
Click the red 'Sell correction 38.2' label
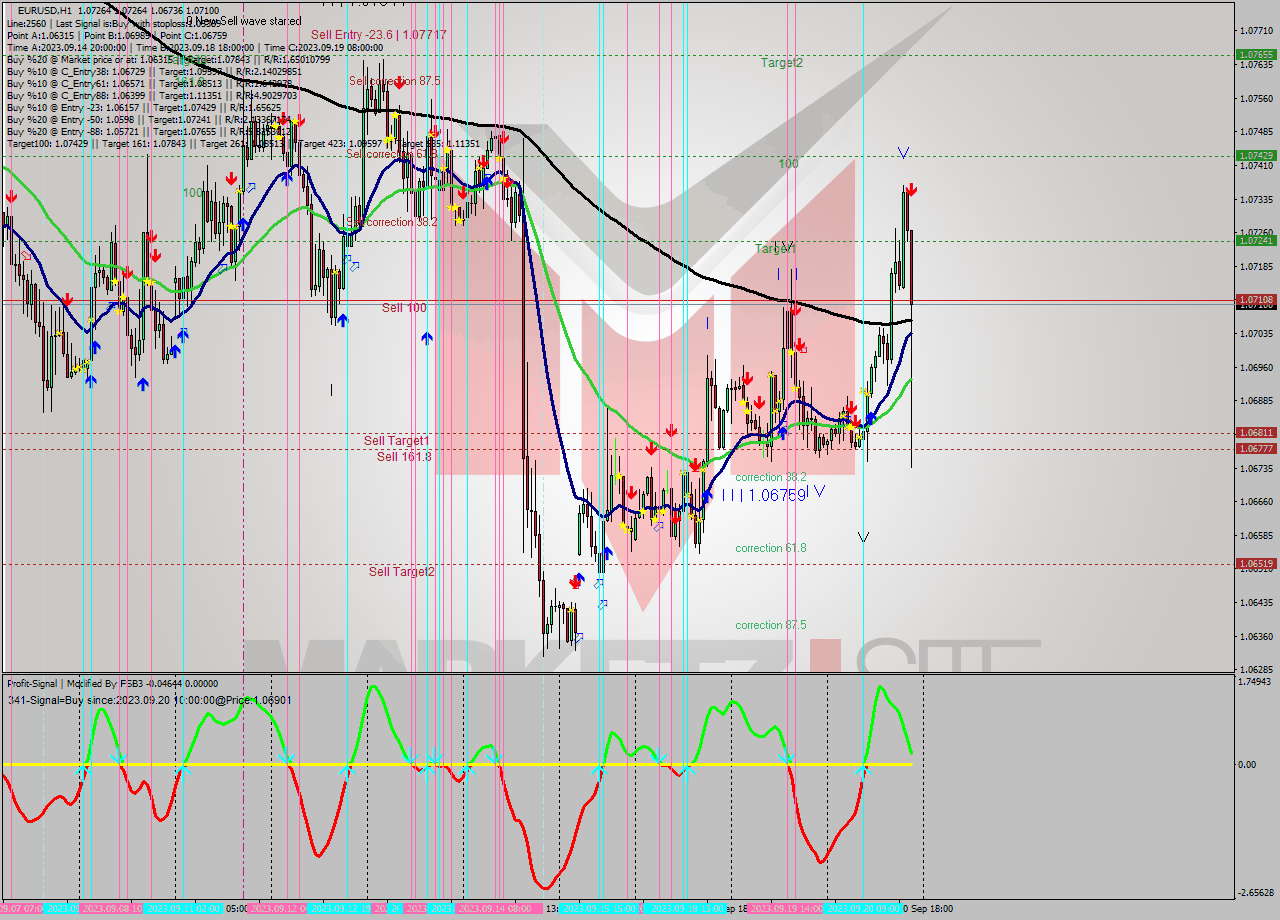tap(392, 222)
